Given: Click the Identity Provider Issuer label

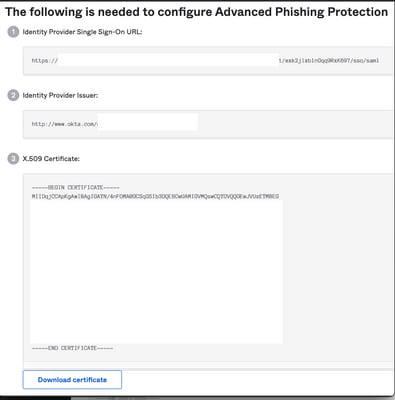Looking at the screenshot, I should coord(60,95).
